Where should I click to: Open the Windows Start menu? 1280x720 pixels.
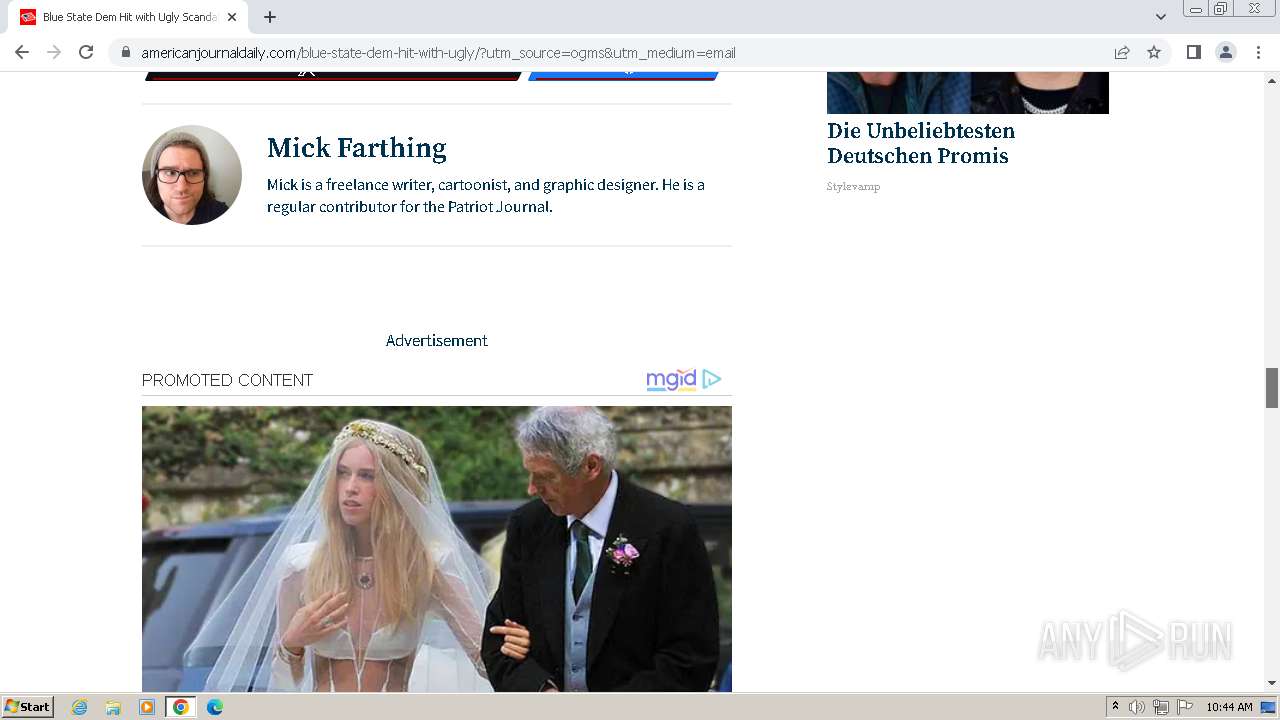(27, 707)
